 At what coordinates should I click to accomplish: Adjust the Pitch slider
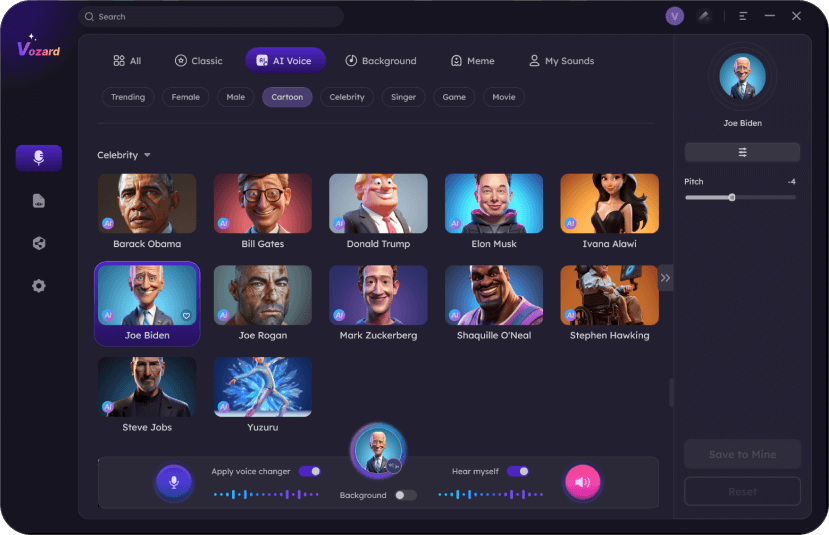click(x=732, y=197)
